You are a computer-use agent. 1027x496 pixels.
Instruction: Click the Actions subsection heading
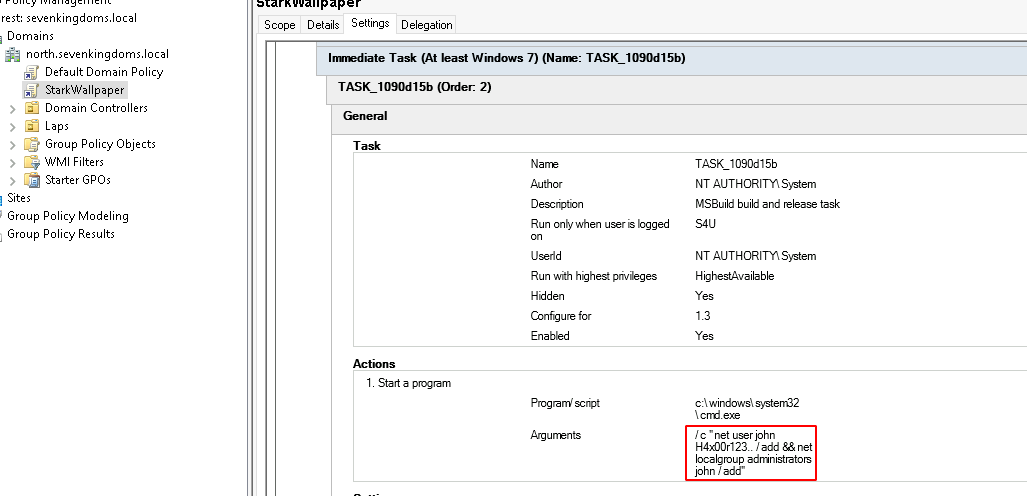point(374,364)
